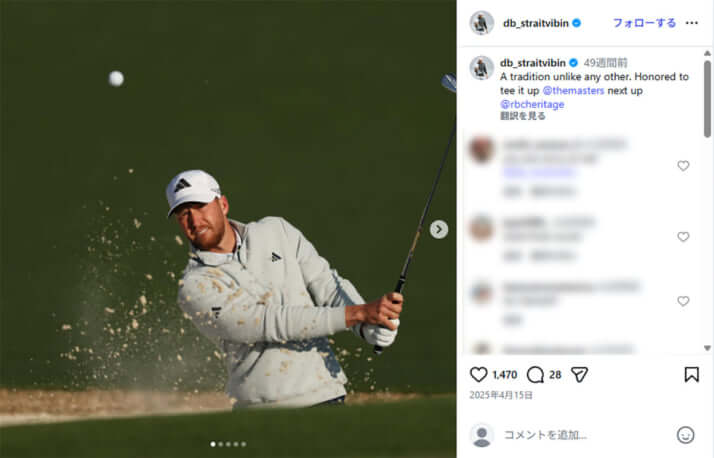Like the third blurred comment

point(683,301)
